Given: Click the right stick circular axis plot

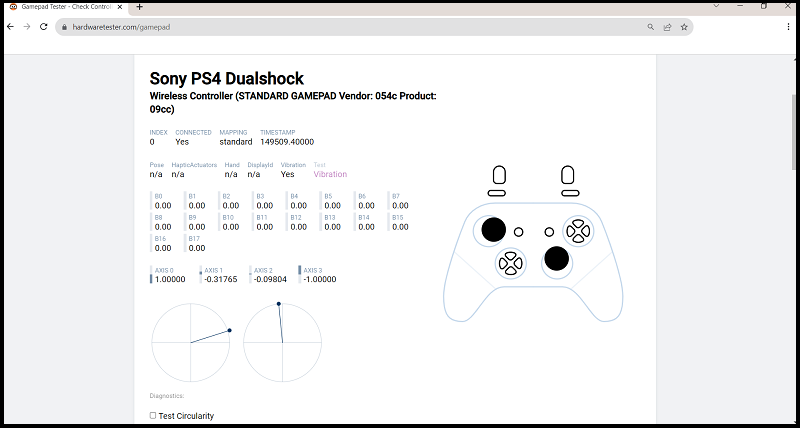Looking at the screenshot, I should [282, 342].
